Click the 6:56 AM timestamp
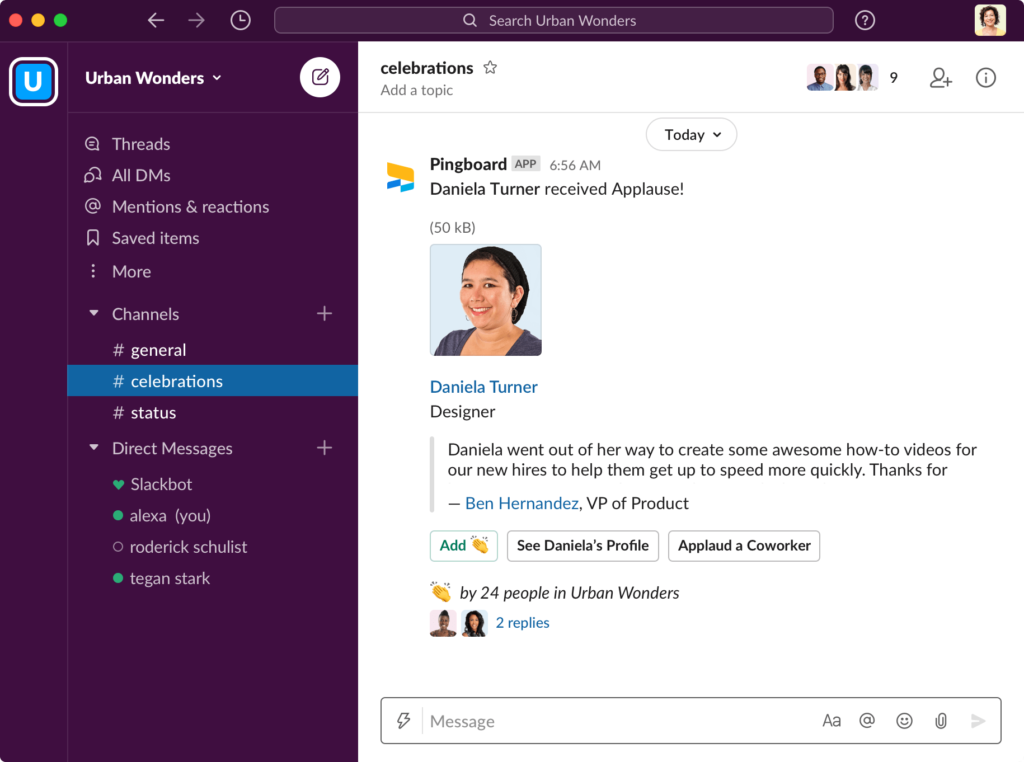 pyautogui.click(x=575, y=165)
